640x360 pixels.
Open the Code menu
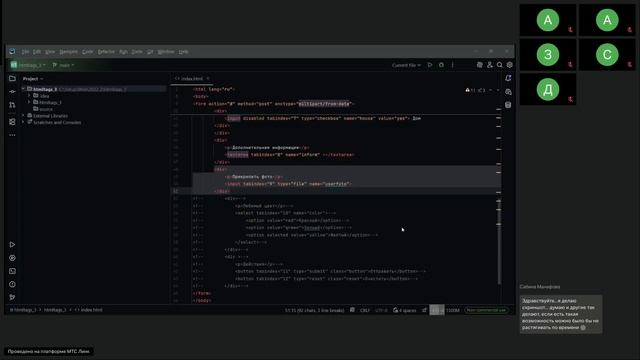pyautogui.click(x=87, y=51)
